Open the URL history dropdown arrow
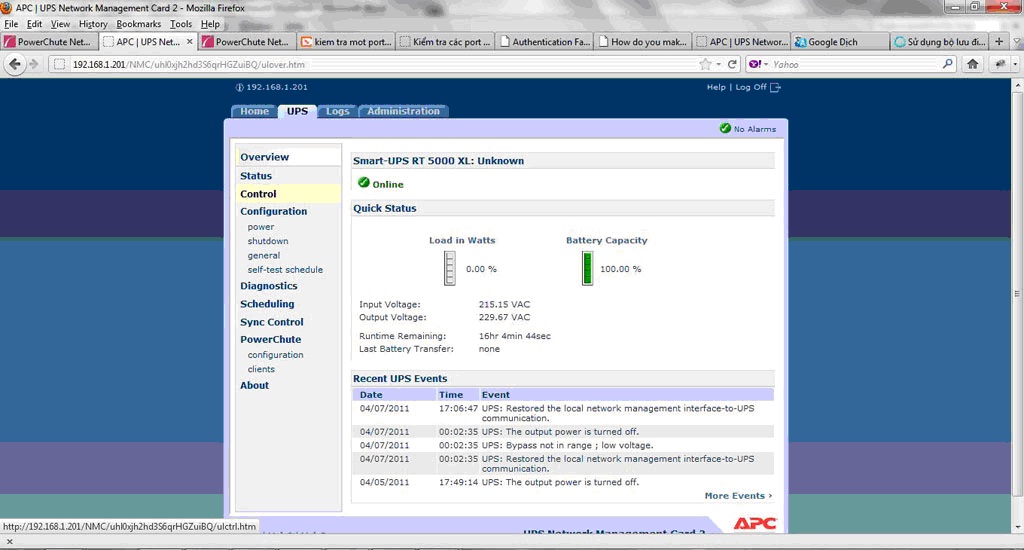Viewport: 1024px width, 550px height. 718,64
